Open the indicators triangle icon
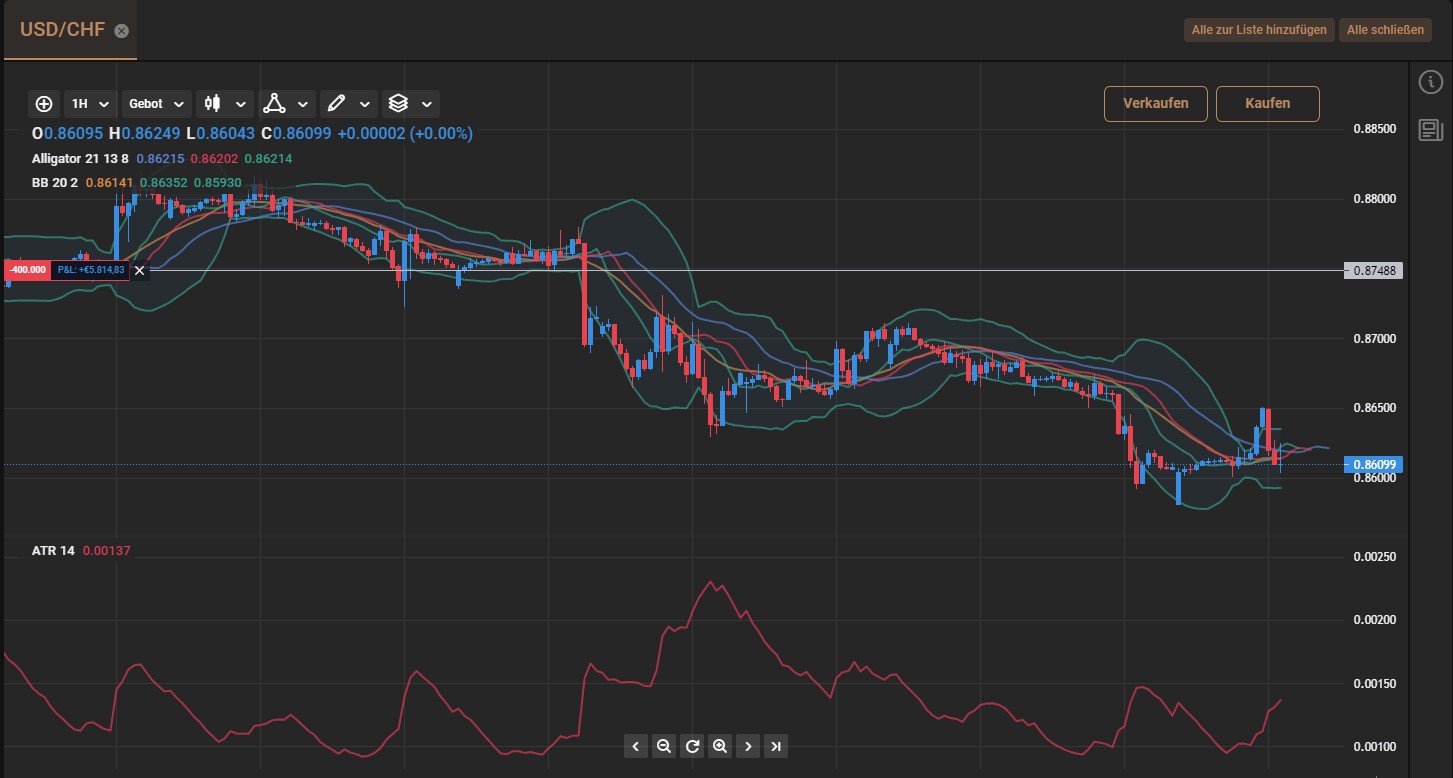 coord(274,103)
